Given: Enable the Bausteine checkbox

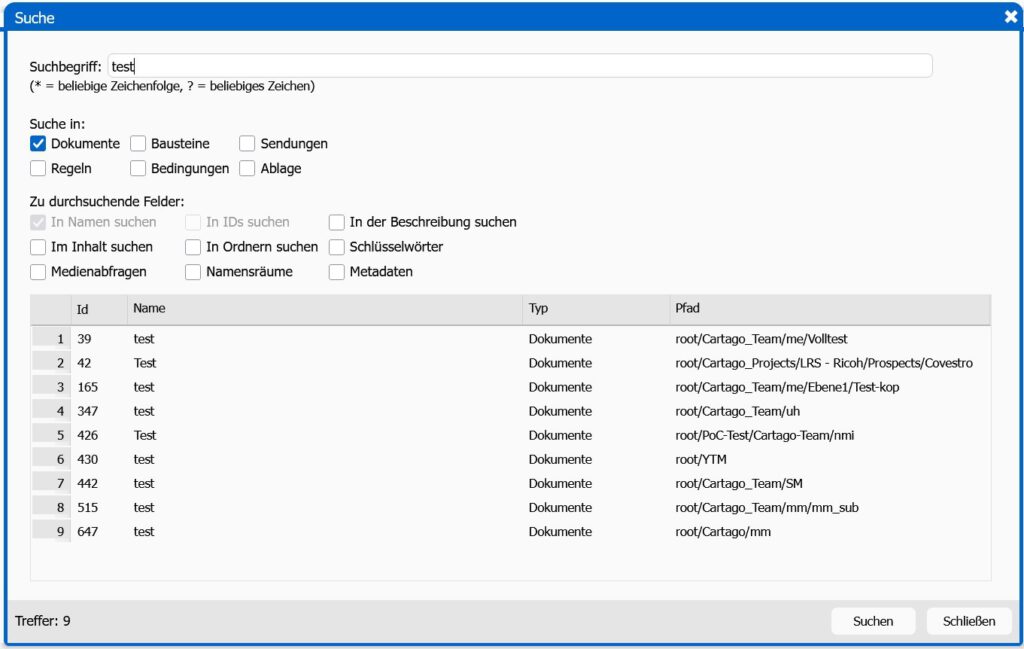Looking at the screenshot, I should click(x=139, y=144).
